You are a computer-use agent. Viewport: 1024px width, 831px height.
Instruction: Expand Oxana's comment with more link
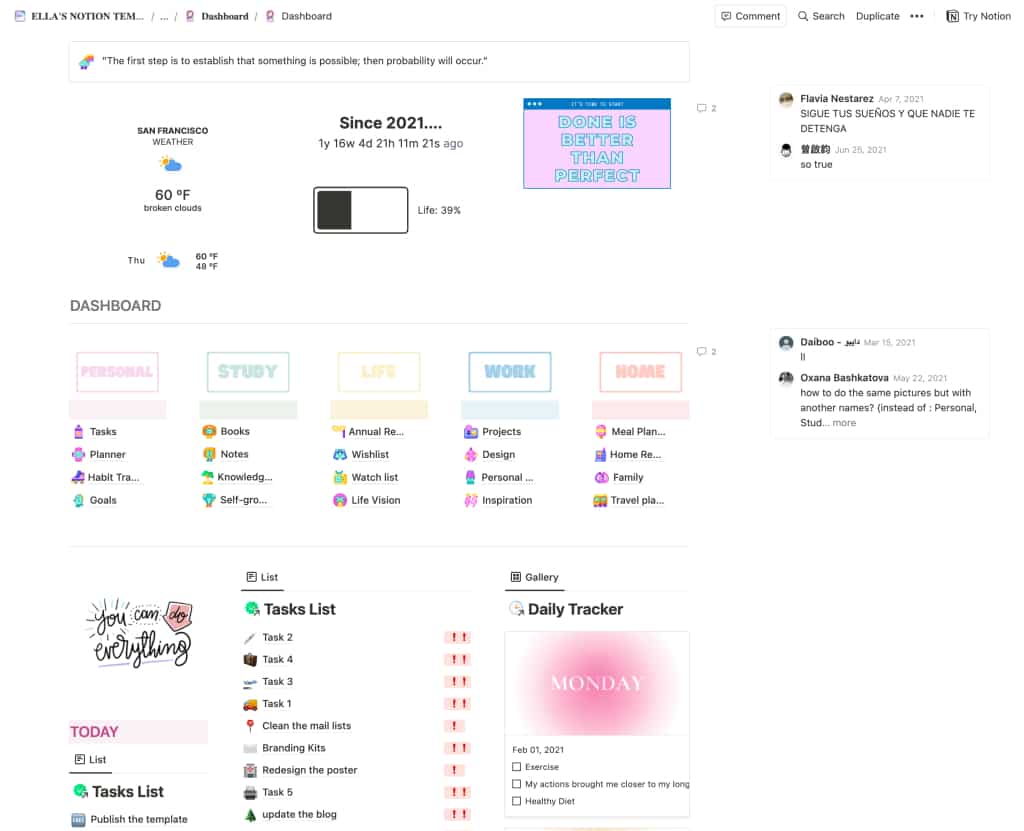point(844,423)
